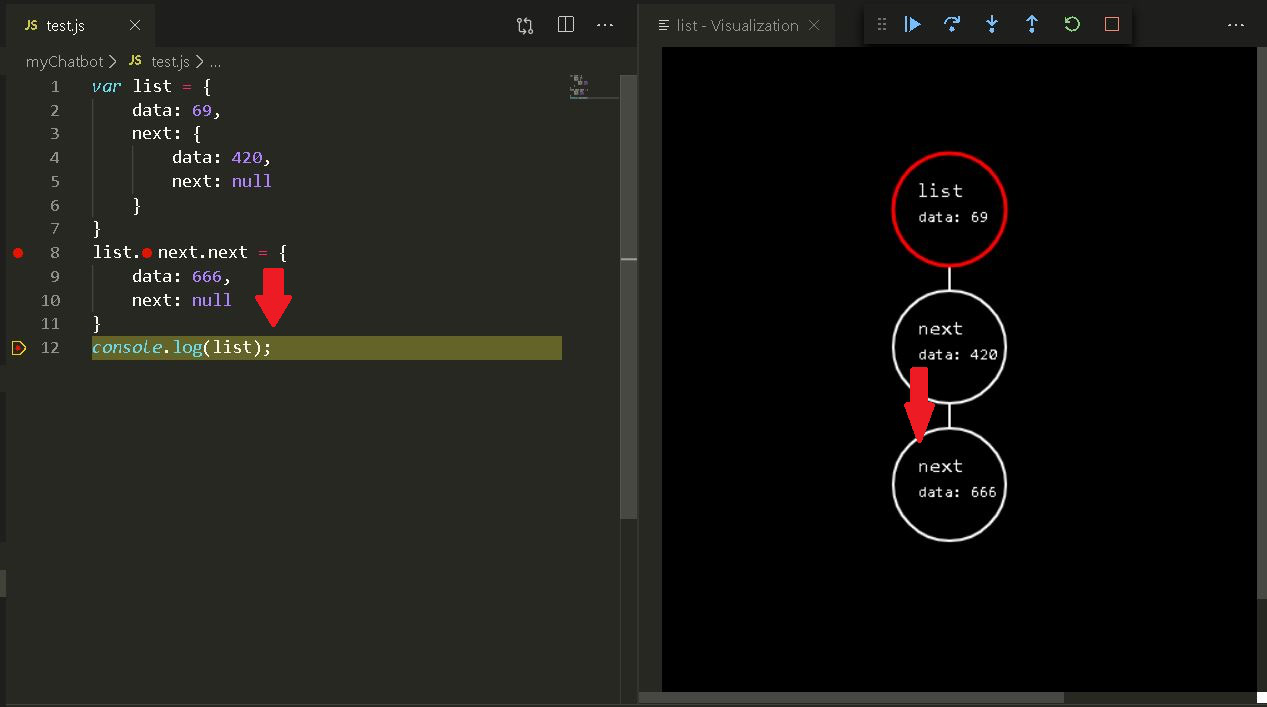Click the 'data: 666,' code line
This screenshot has height=707, width=1267.
click(x=182, y=276)
